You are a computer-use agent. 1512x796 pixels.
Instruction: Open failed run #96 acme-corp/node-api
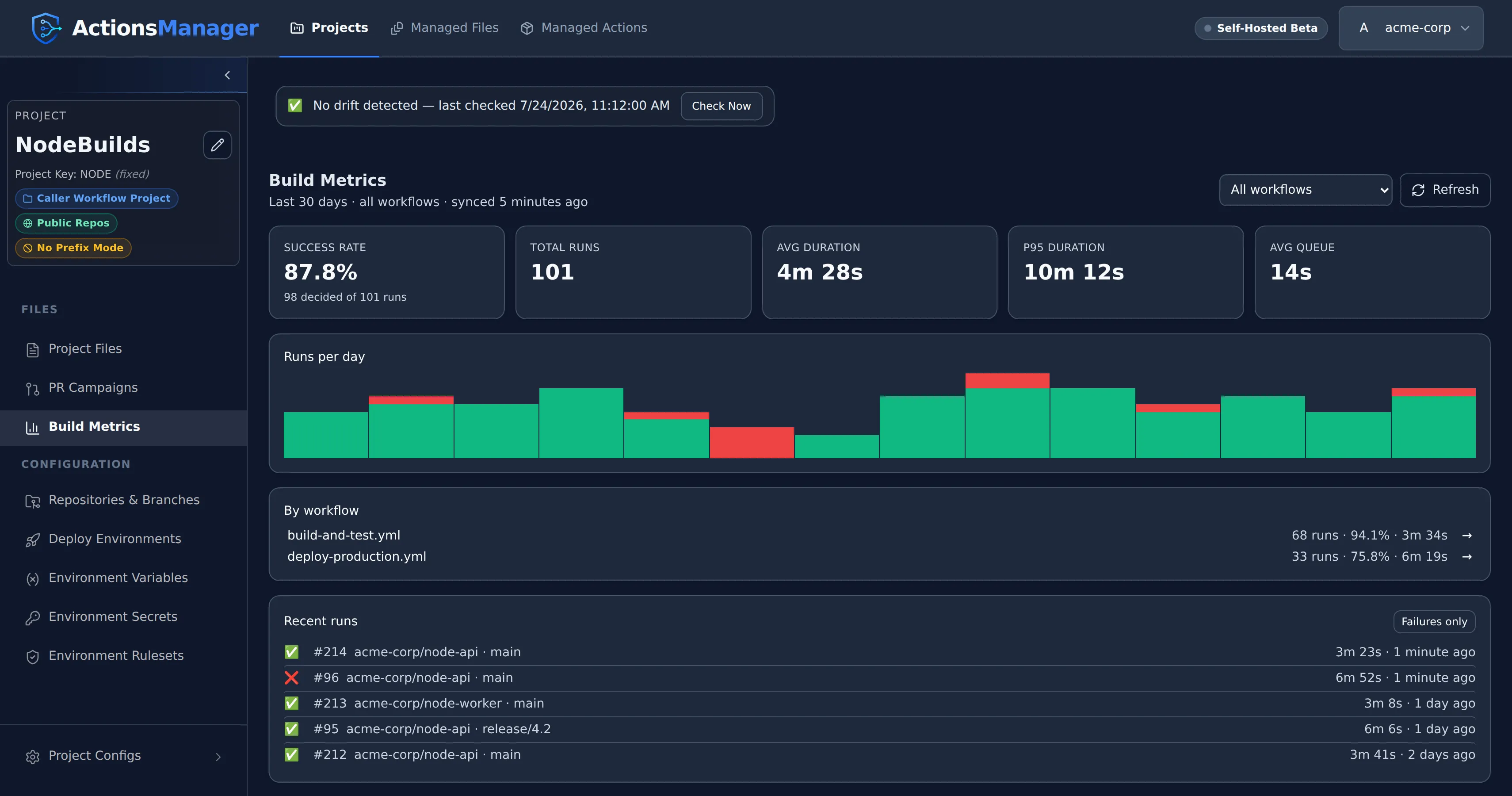click(x=879, y=678)
